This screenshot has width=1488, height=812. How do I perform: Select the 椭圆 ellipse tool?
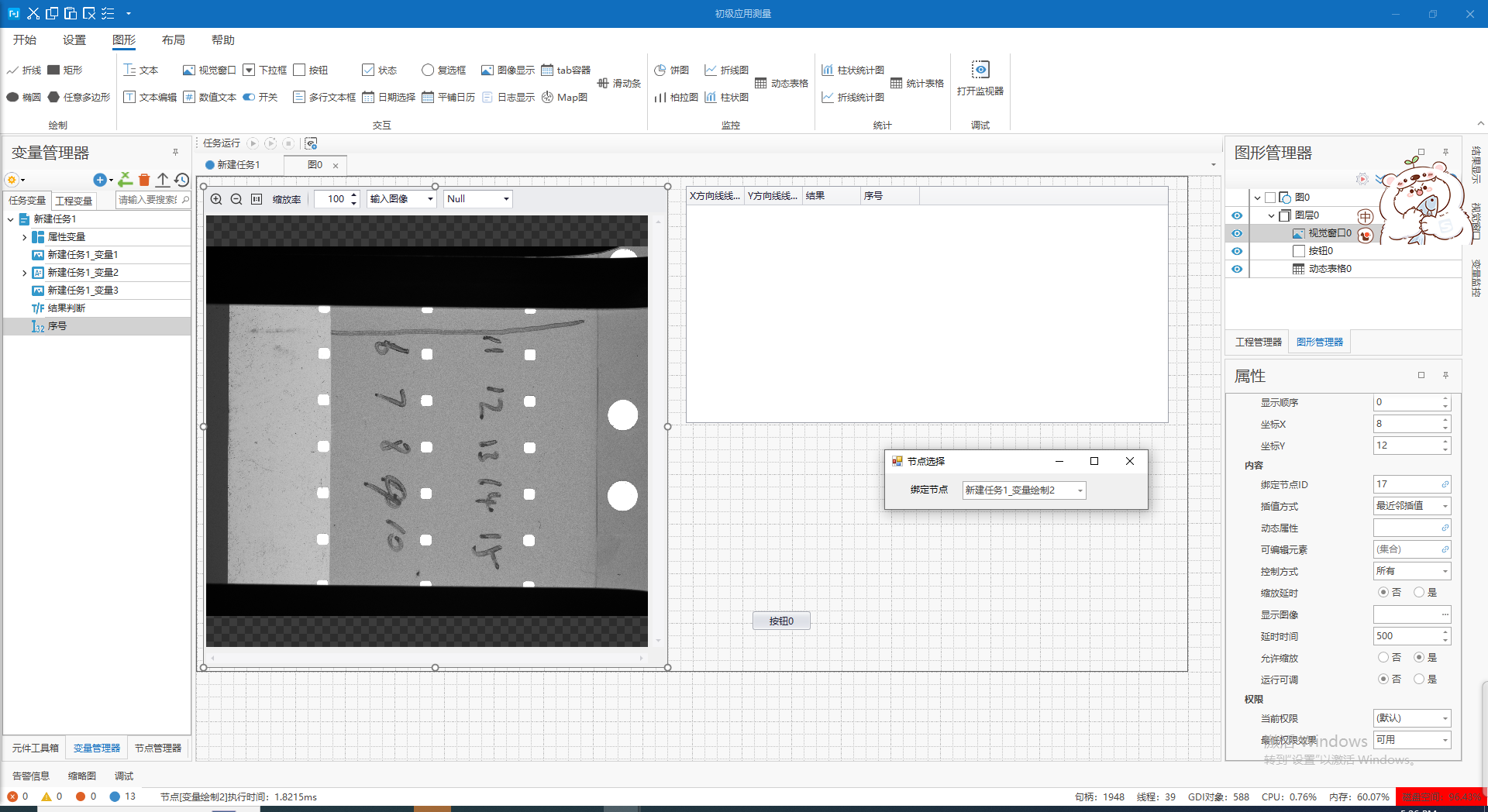pos(24,98)
